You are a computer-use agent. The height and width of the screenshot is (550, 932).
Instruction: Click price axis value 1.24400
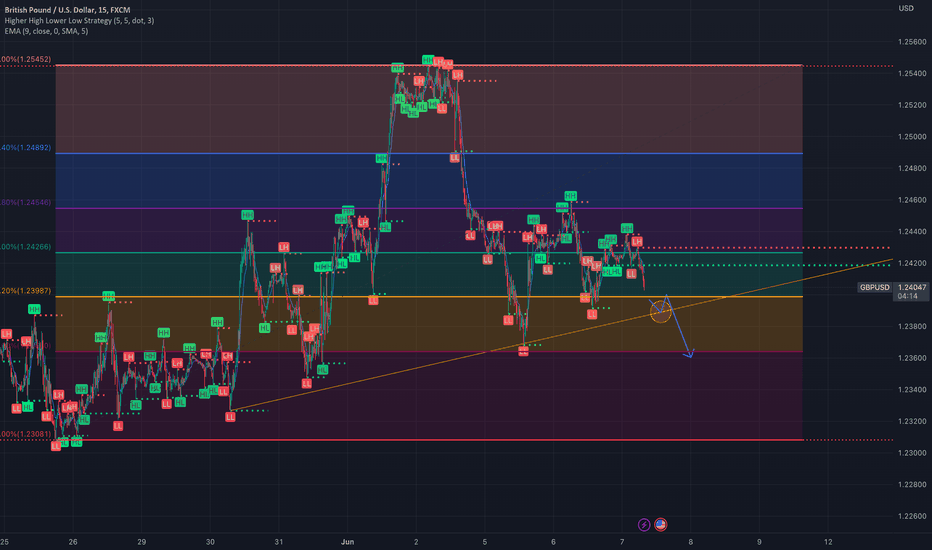(x=912, y=232)
